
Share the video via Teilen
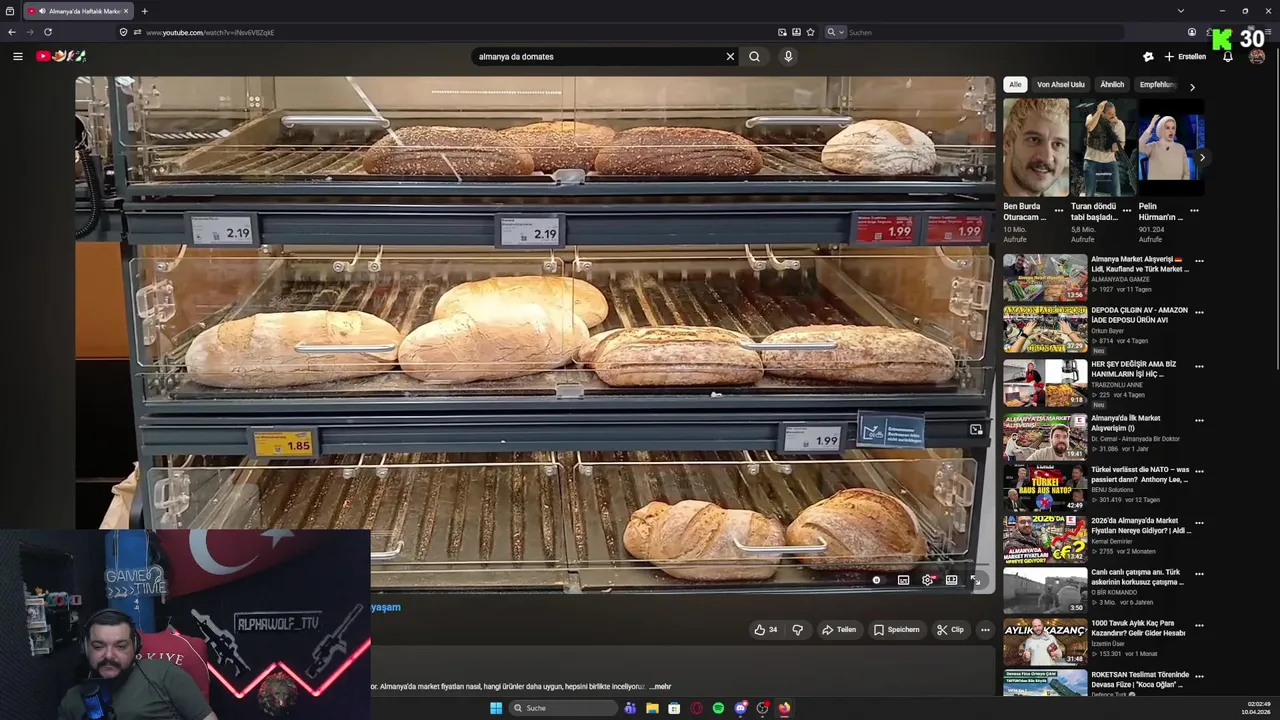[839, 630]
